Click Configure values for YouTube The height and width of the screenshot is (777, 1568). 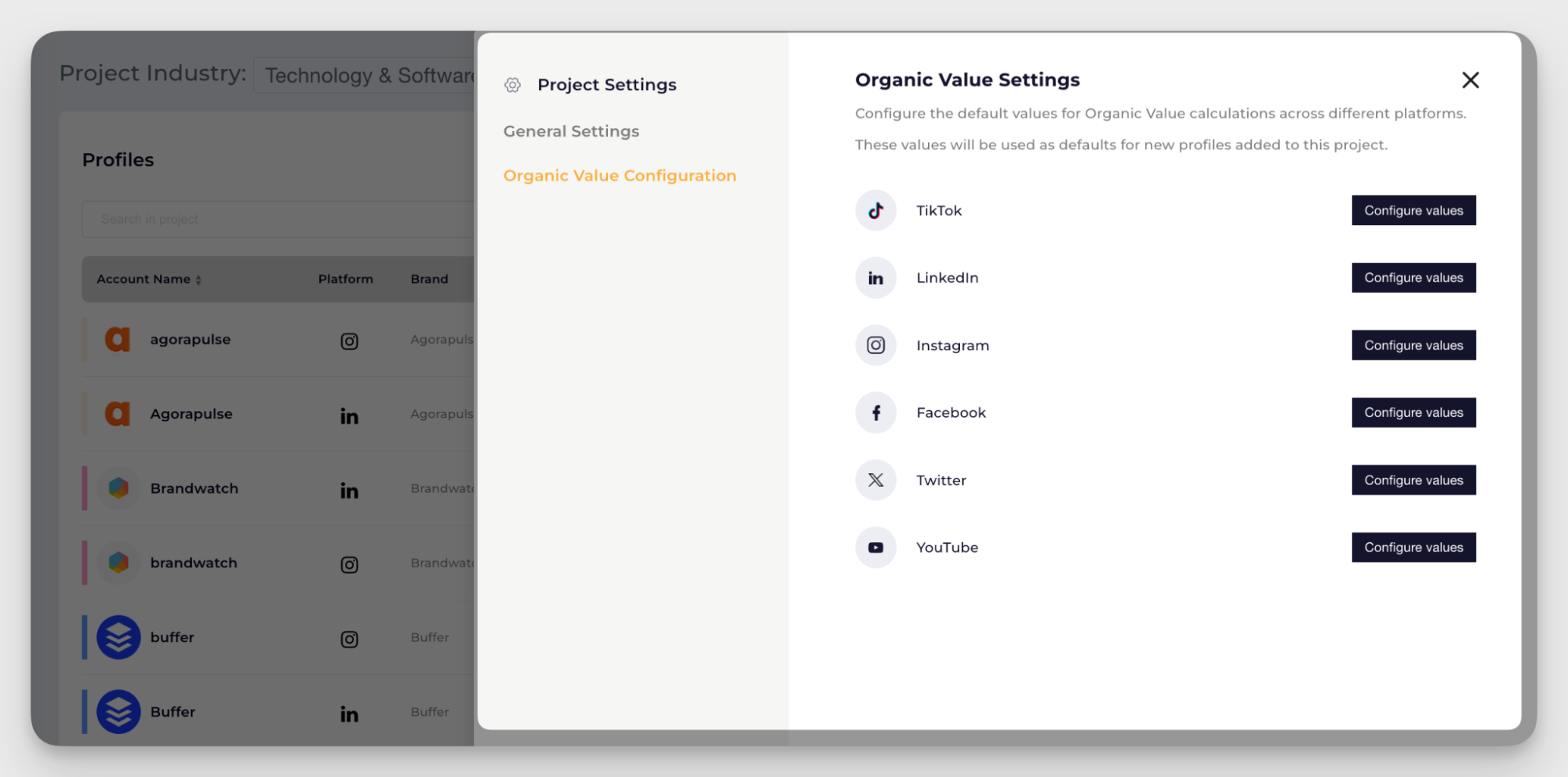pos(1413,547)
